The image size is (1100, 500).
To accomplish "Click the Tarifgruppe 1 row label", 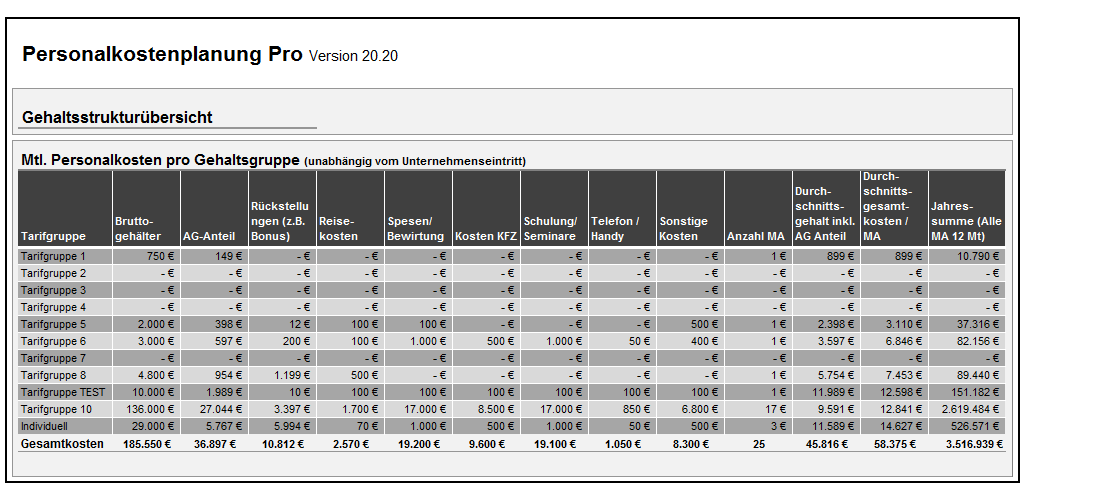I will [54, 256].
